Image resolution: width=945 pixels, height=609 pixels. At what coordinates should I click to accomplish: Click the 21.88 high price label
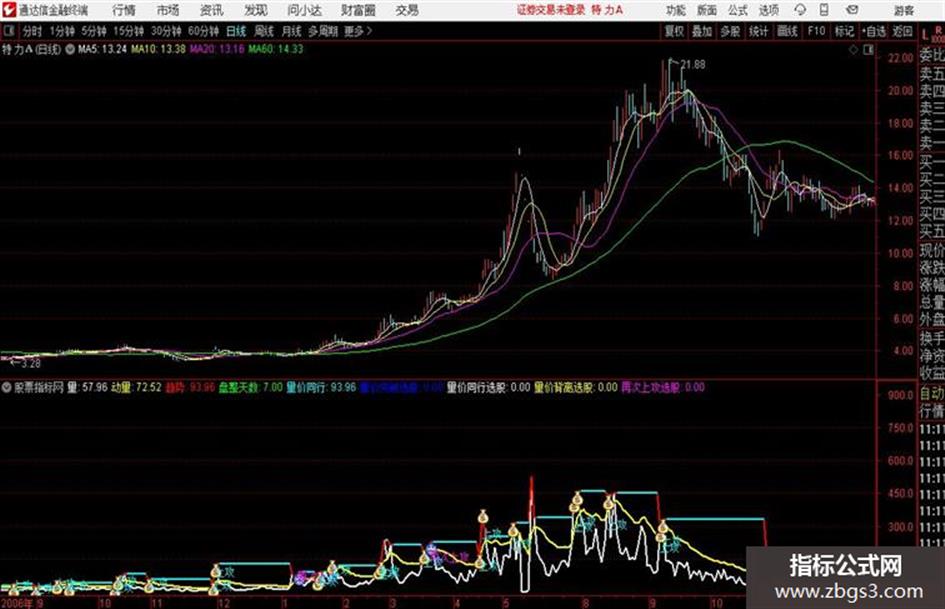(x=693, y=65)
